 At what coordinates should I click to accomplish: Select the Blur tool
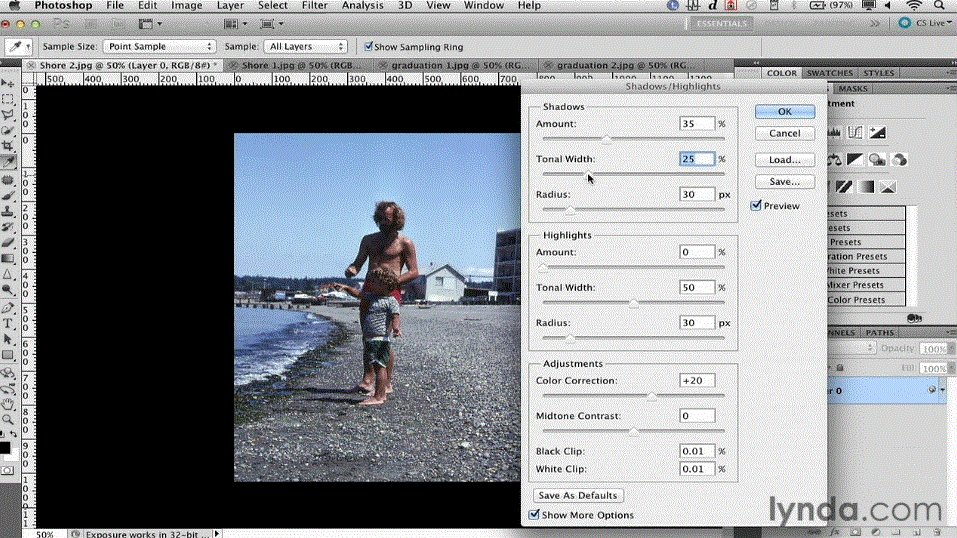[8, 275]
